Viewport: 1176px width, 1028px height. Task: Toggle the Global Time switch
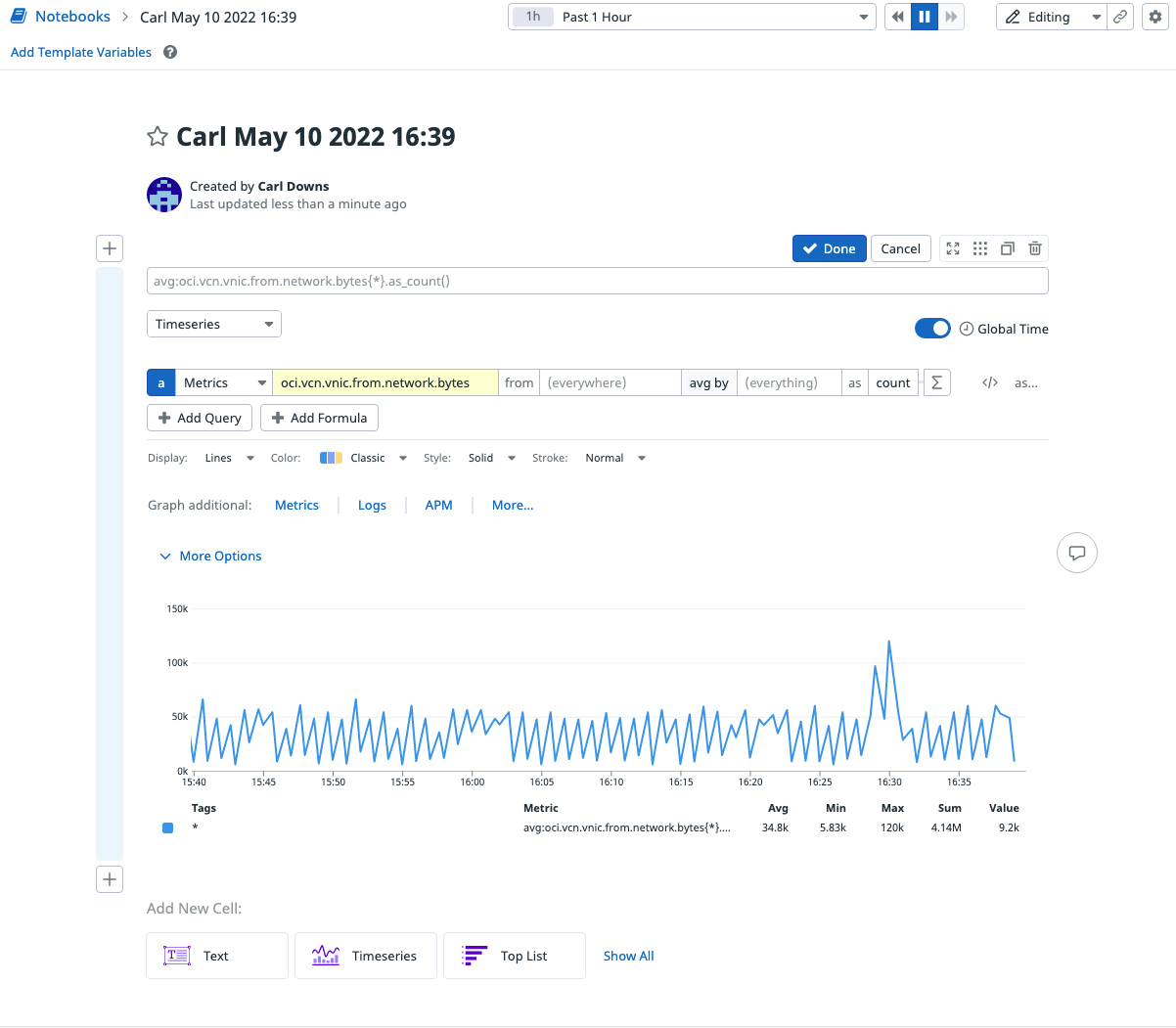click(x=932, y=329)
